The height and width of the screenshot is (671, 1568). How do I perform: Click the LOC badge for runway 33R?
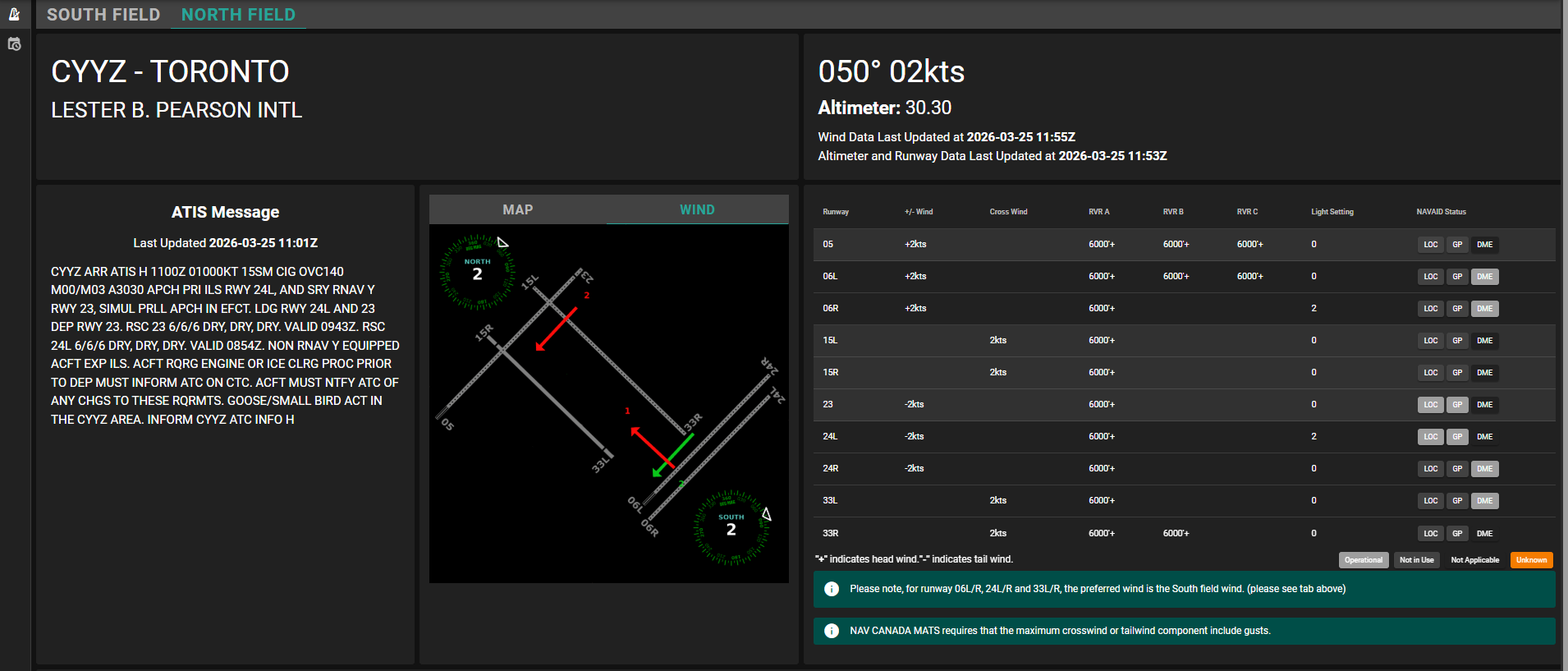coord(1431,534)
